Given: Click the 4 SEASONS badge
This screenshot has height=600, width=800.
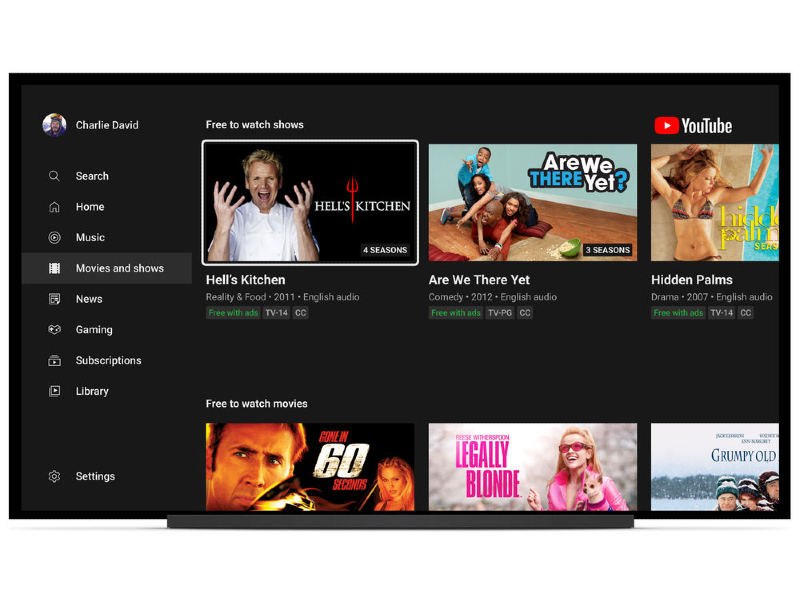Looking at the screenshot, I should tap(385, 250).
